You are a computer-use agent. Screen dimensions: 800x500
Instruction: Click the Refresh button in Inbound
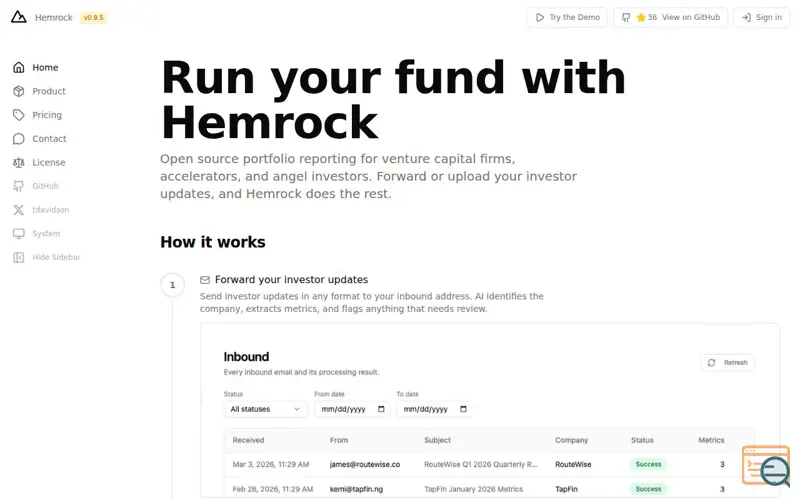728,363
